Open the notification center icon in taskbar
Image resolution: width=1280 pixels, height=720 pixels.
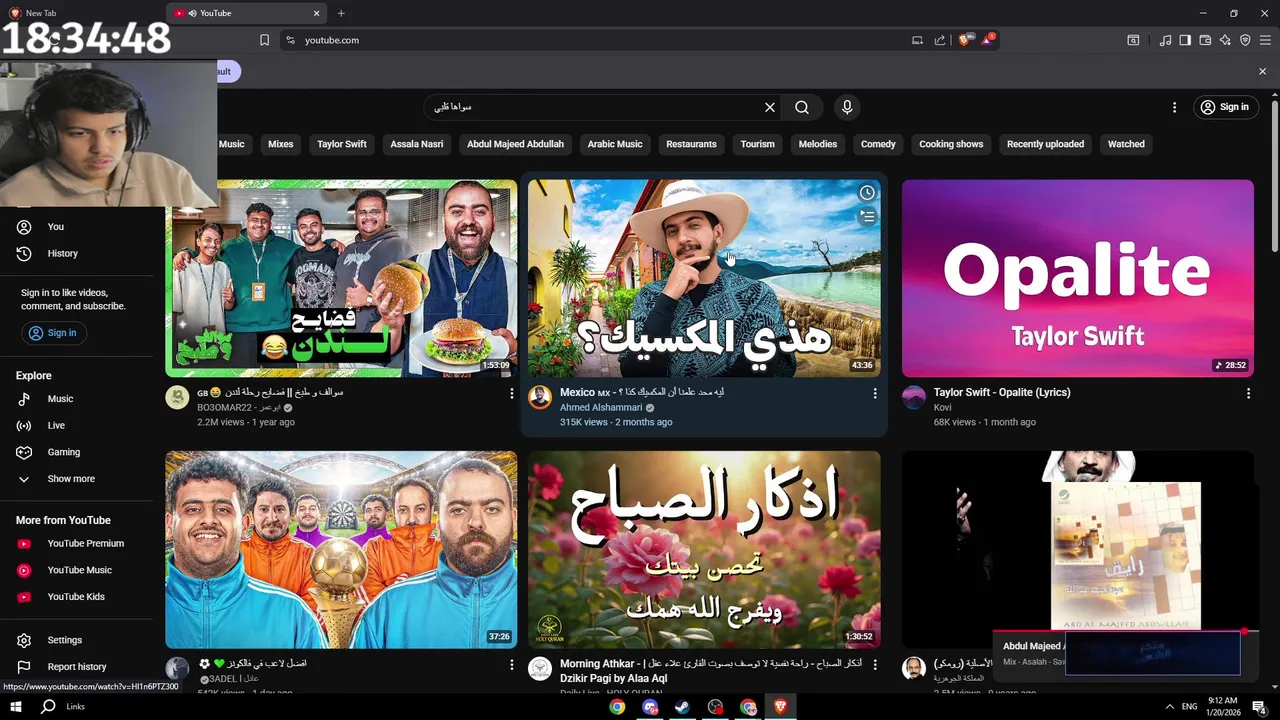[x=1259, y=707]
